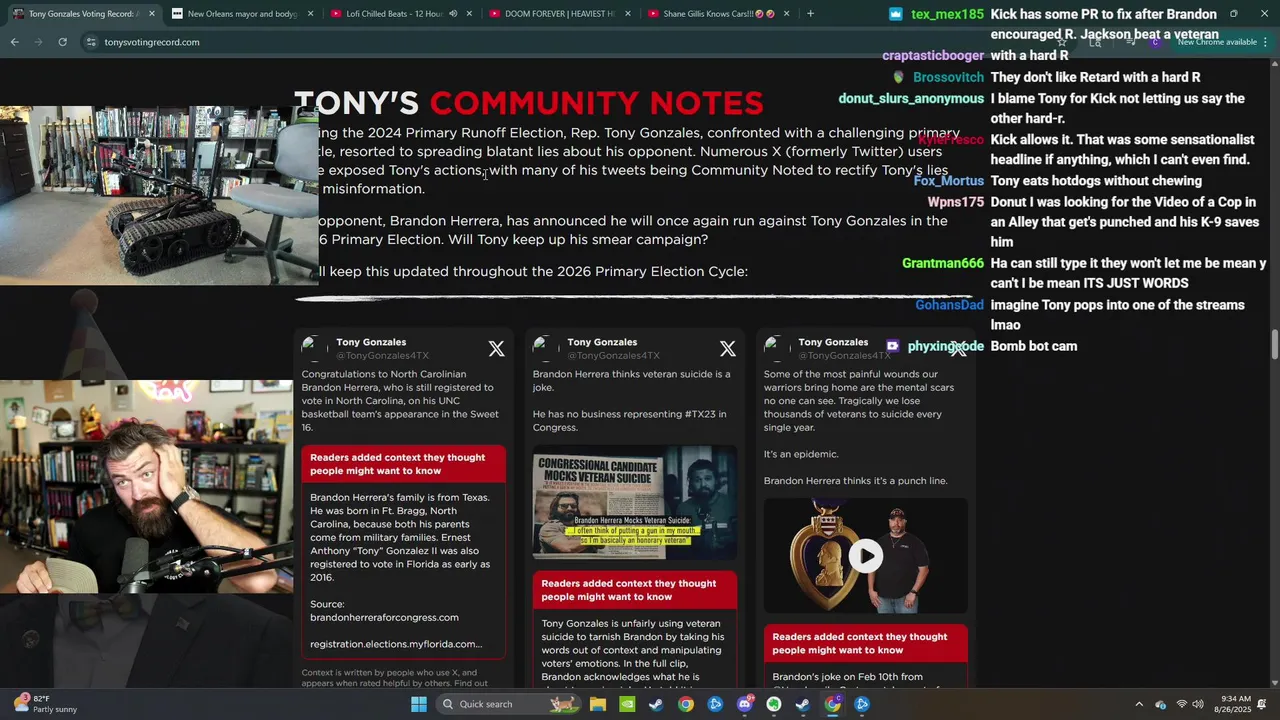Open the volume speaker tray icon

point(1198,704)
